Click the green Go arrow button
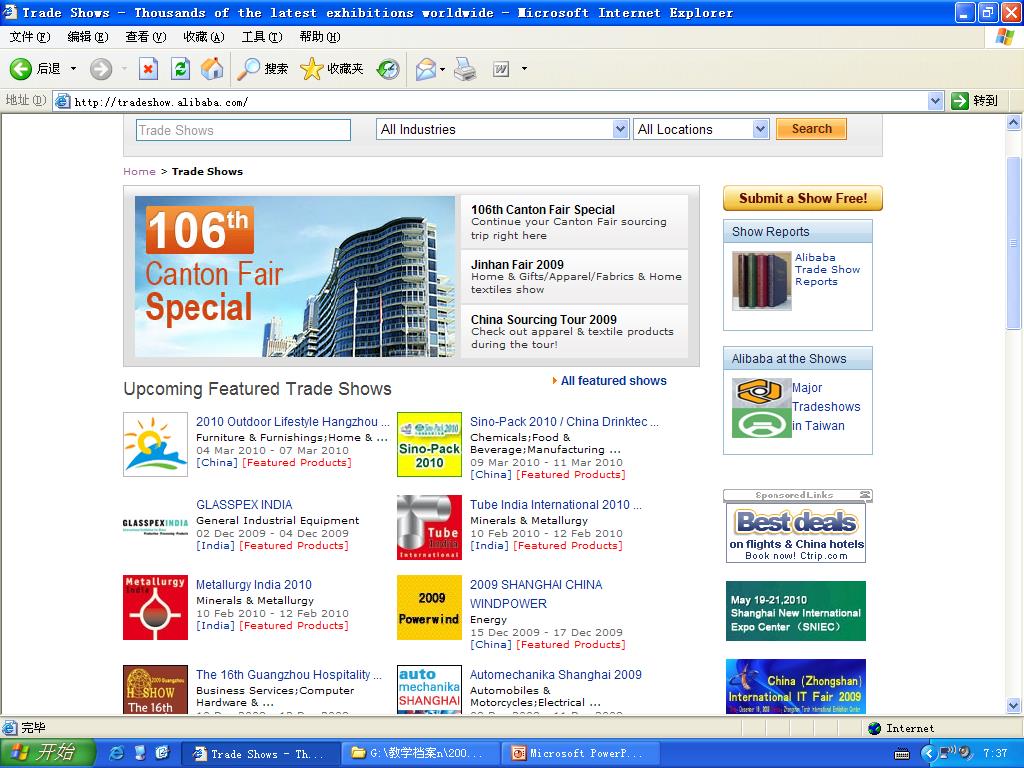Viewport: 1024px width, 768px height. (960, 101)
